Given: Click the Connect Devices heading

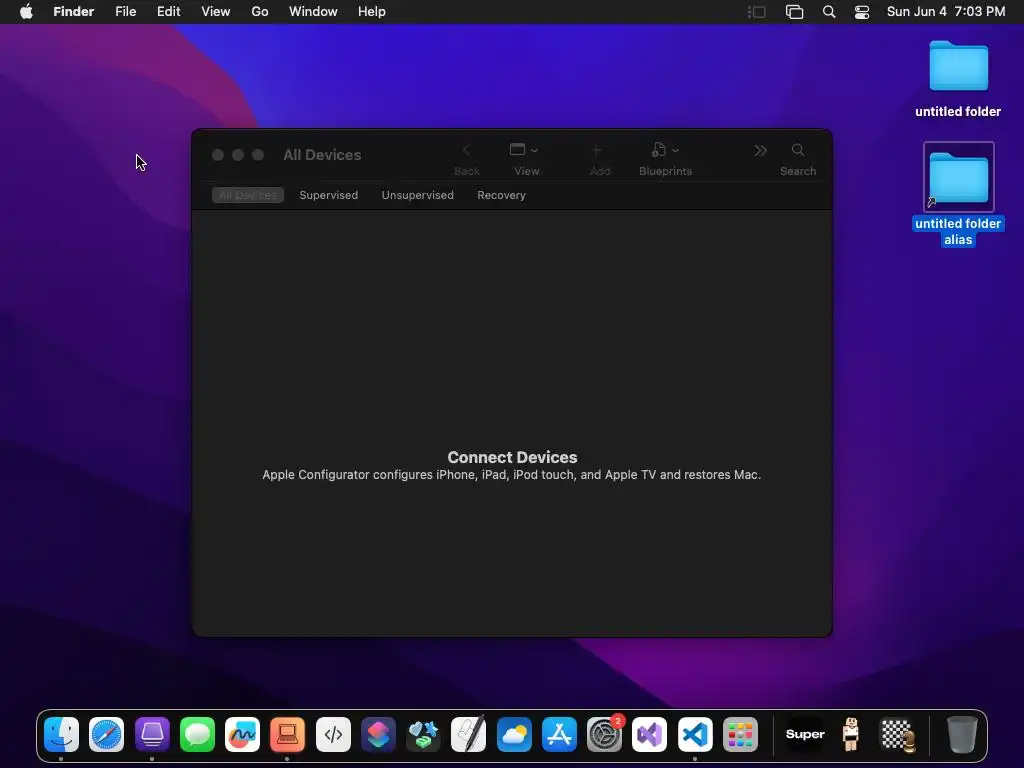Looking at the screenshot, I should (512, 457).
